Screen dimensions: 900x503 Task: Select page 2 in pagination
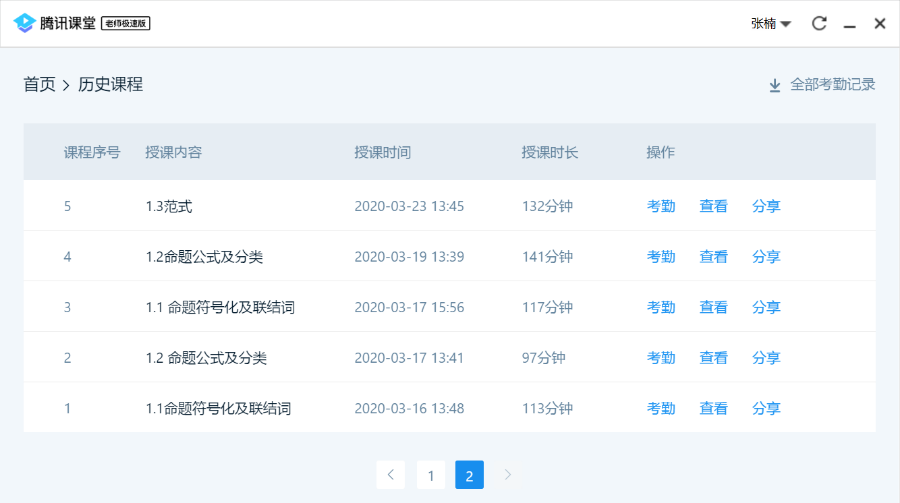(469, 475)
